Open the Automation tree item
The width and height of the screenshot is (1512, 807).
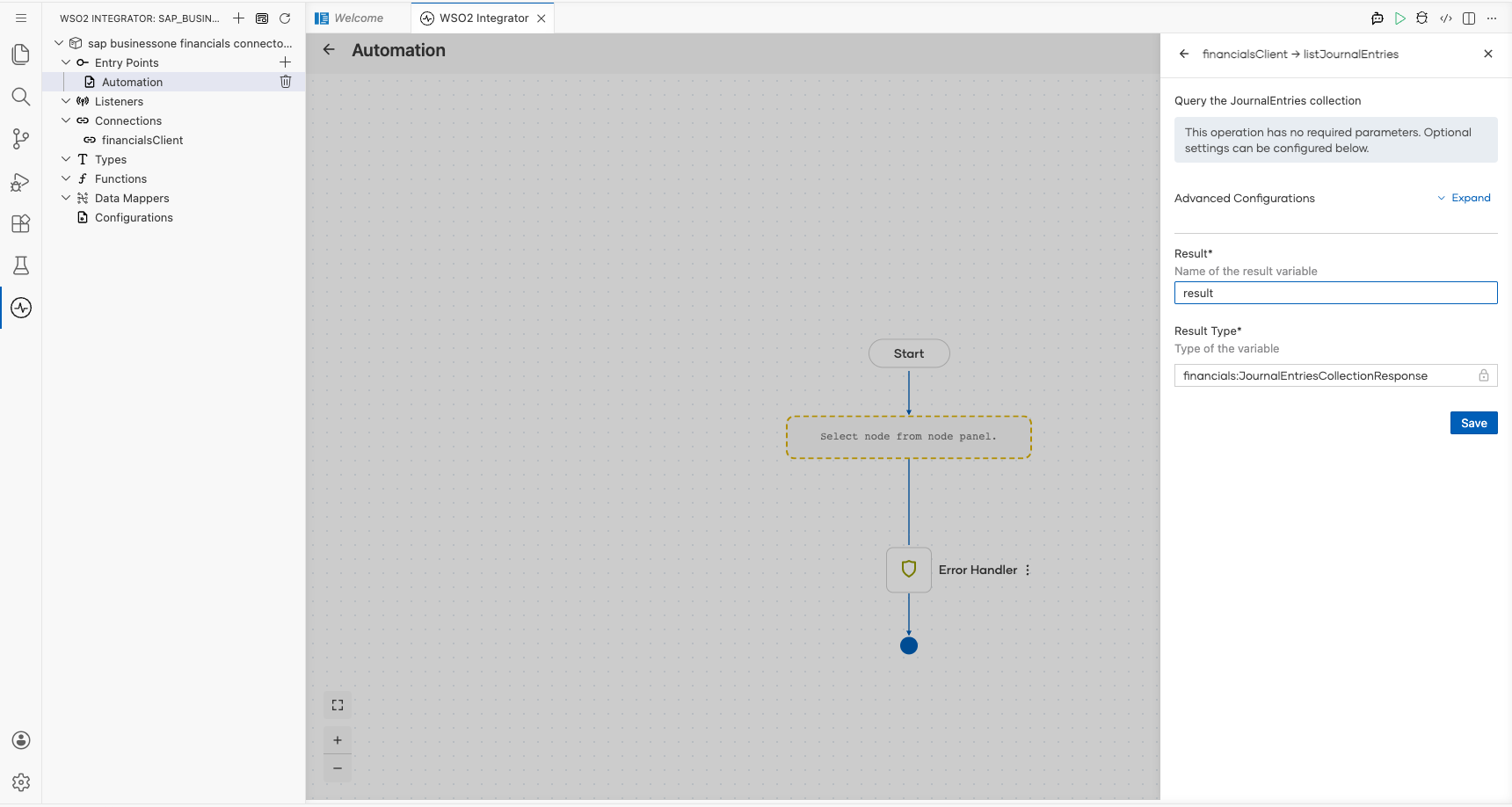click(x=132, y=82)
